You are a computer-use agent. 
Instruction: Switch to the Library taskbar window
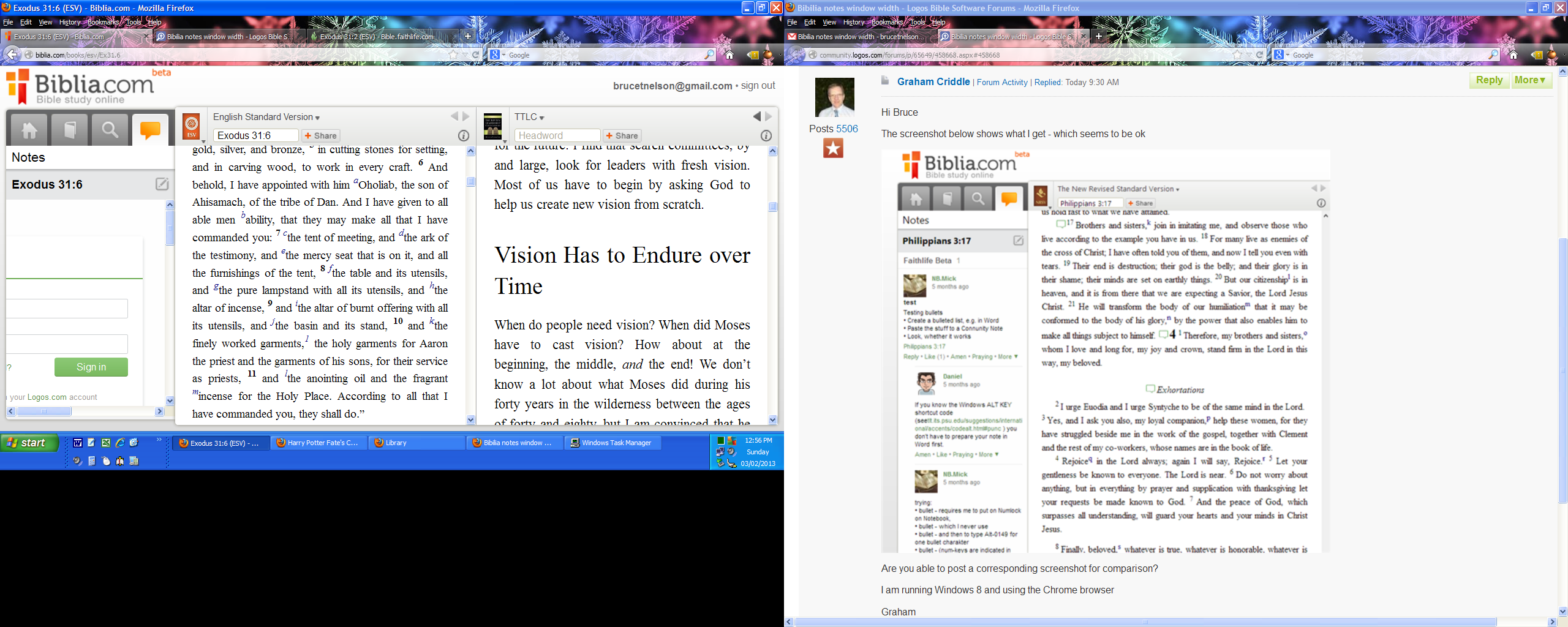(x=417, y=443)
